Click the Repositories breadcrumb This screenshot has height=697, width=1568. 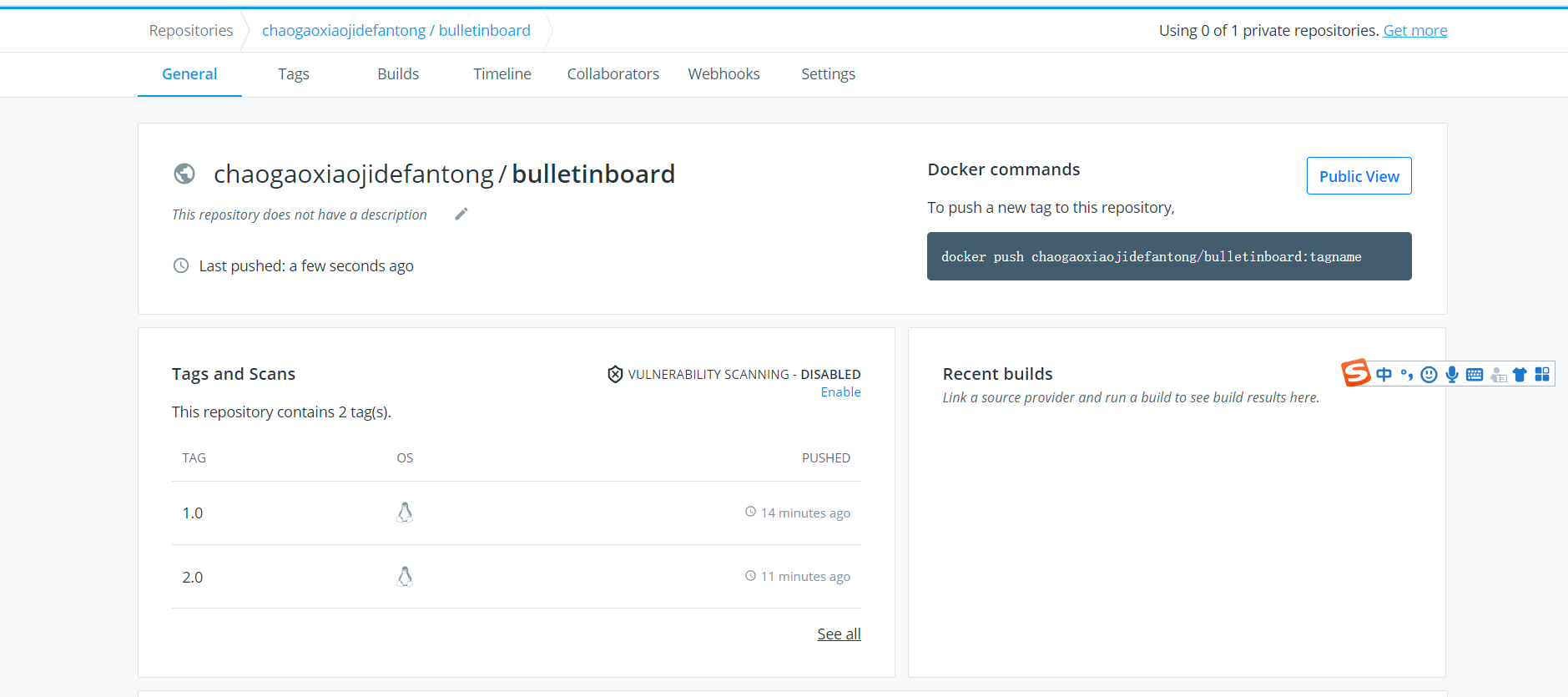(191, 30)
